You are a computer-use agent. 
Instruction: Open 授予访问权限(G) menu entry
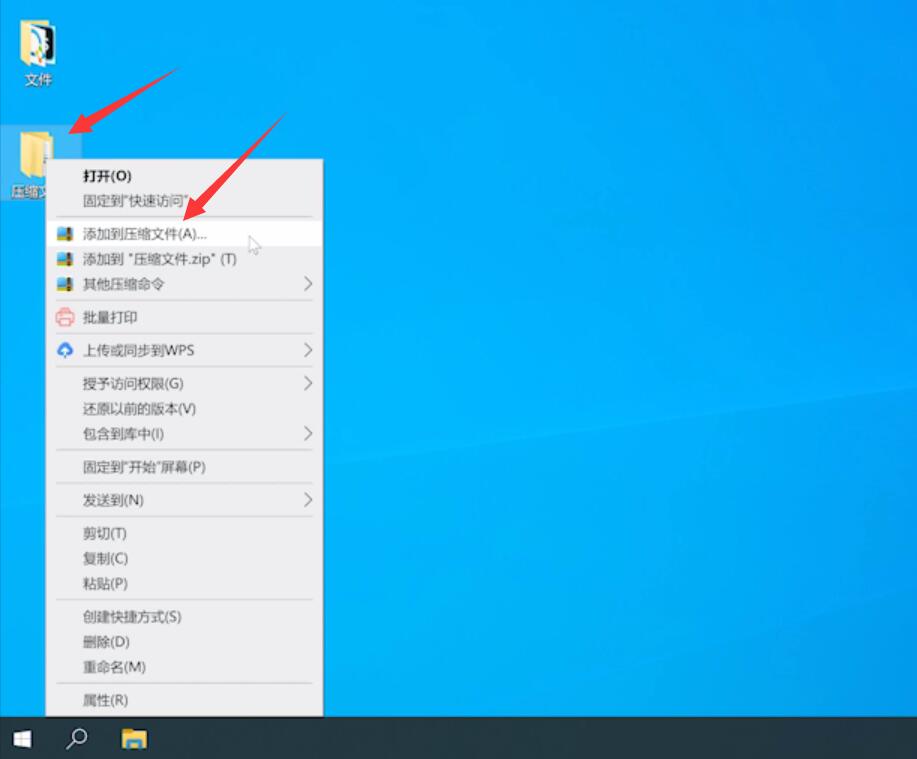click(x=184, y=384)
